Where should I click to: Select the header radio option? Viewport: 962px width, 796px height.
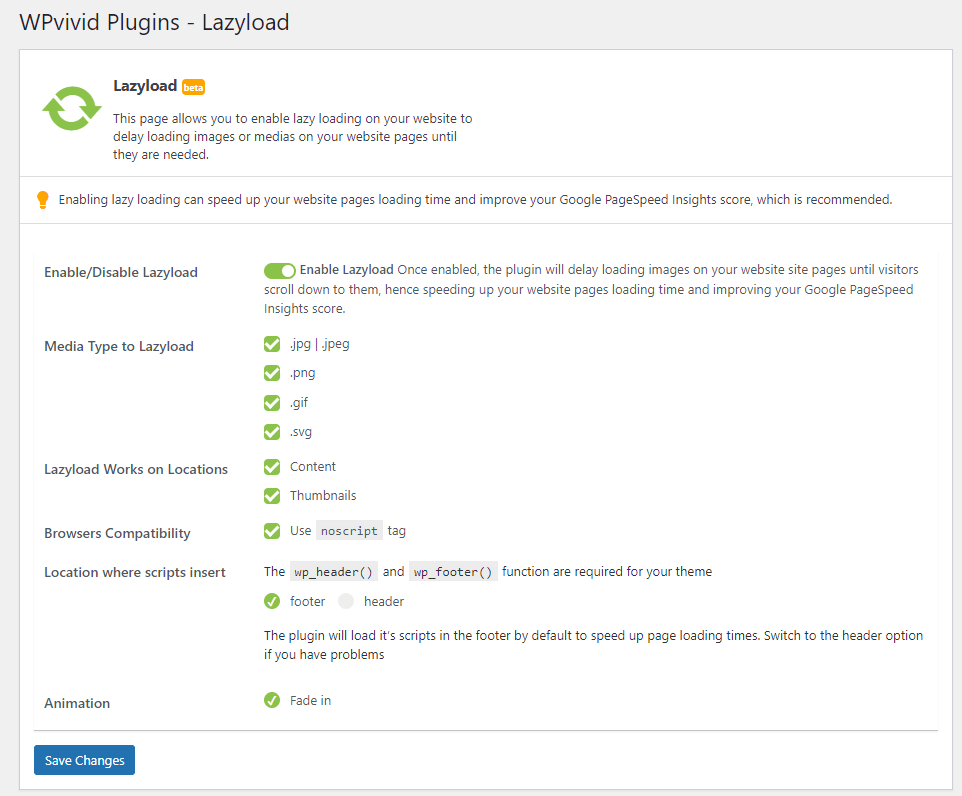coord(346,601)
